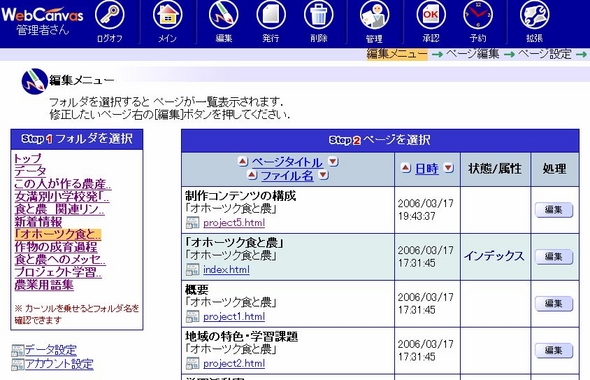Screen dimensions: 590x380
Task: Click the 発行 document icon
Action: 271,15
